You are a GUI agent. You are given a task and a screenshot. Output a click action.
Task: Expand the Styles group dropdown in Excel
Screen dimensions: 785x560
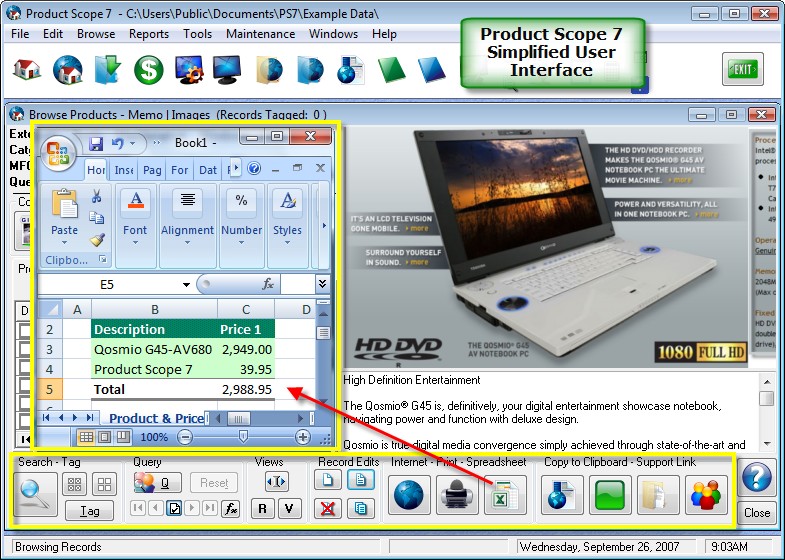coord(287,243)
